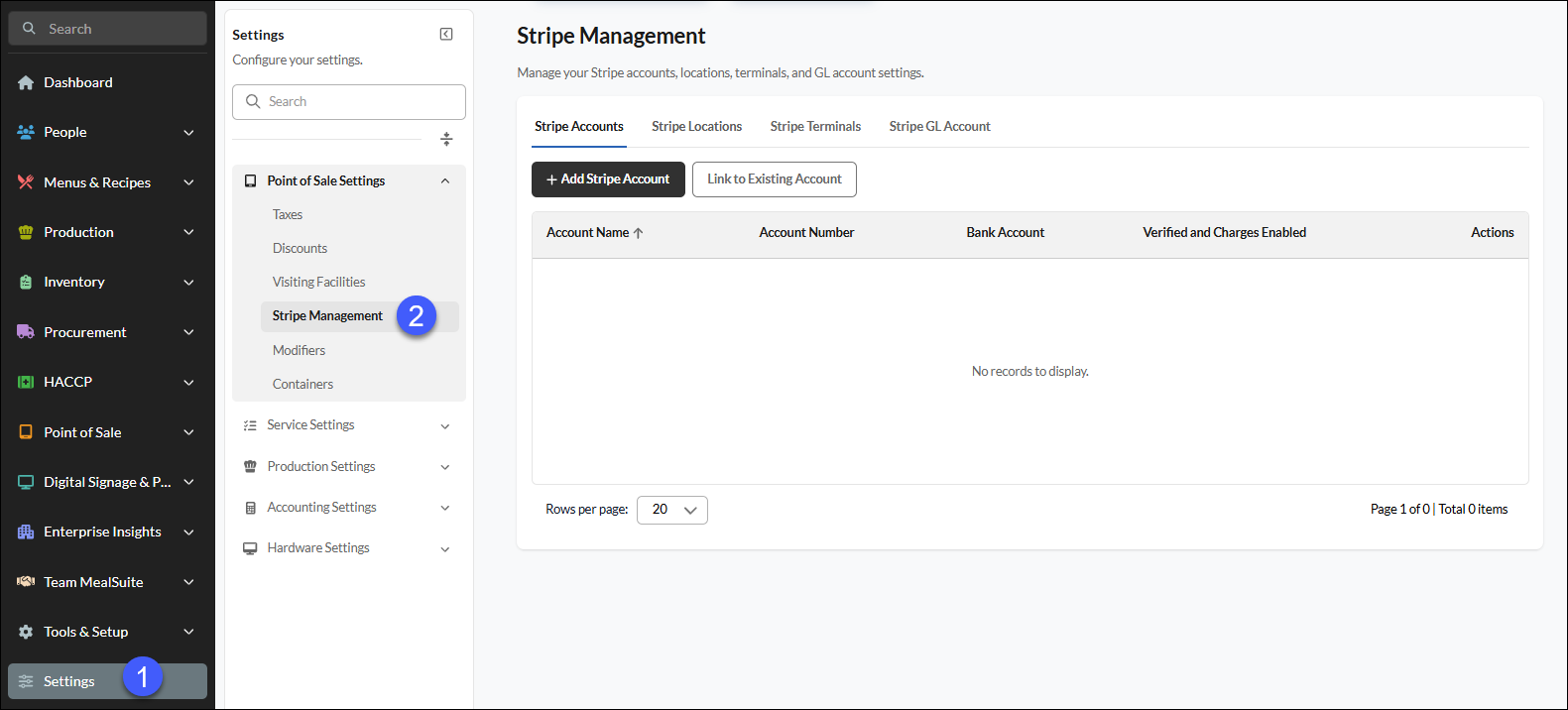Sort by Account Name arrow icon
The image size is (1568, 710).
coord(639,233)
